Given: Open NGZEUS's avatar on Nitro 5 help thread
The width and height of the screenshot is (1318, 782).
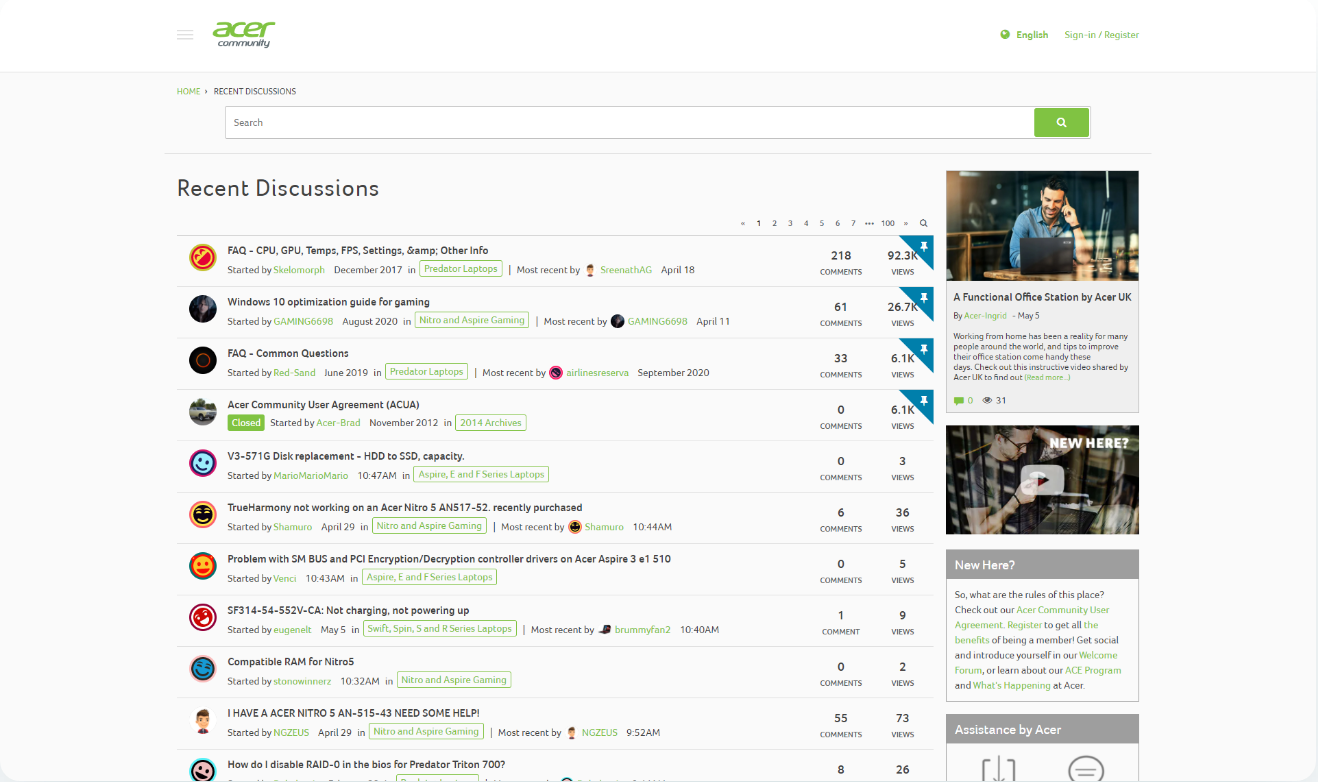Looking at the screenshot, I should [x=203, y=720].
